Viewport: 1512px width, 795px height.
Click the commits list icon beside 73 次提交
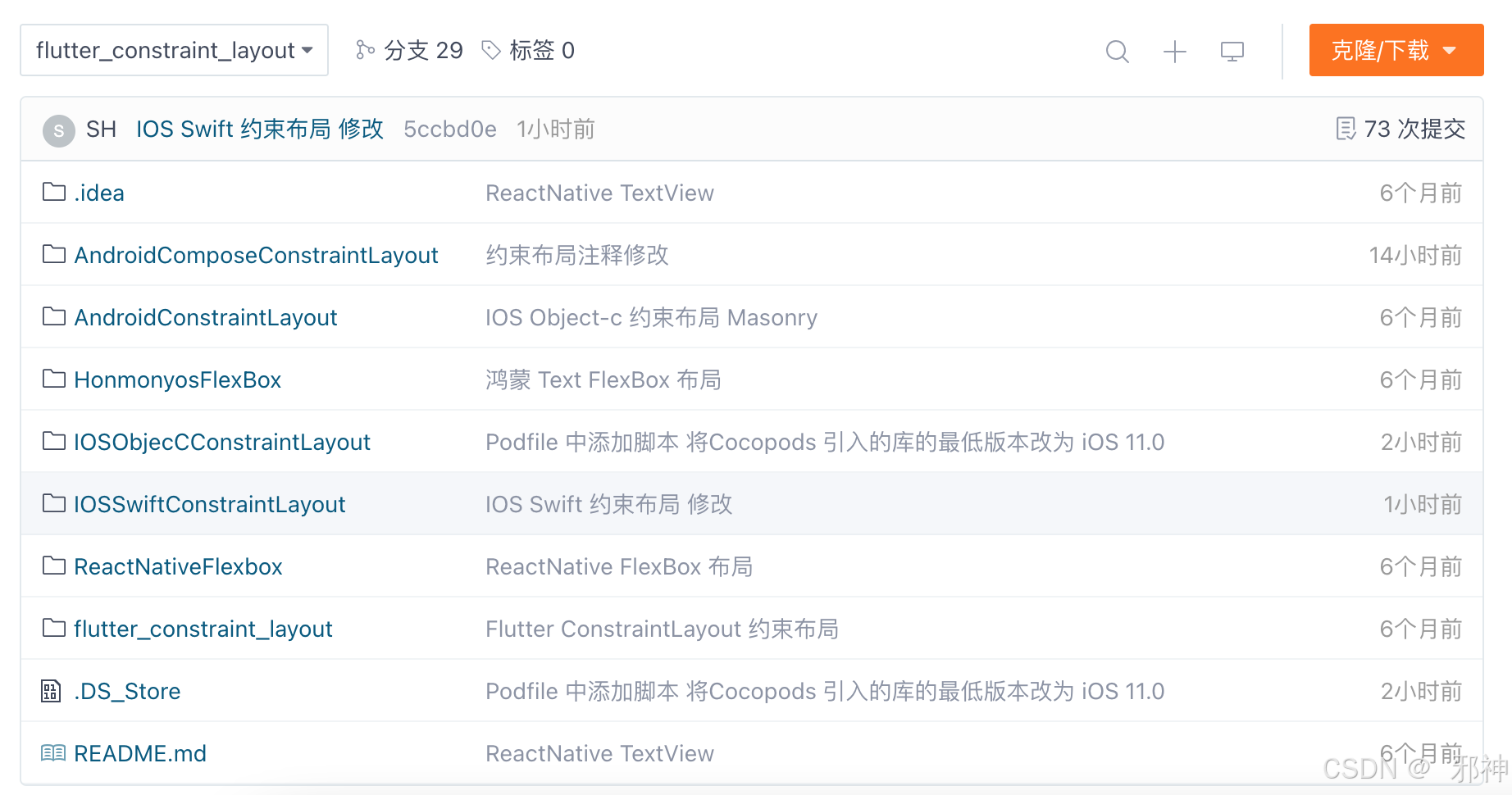click(x=1346, y=129)
